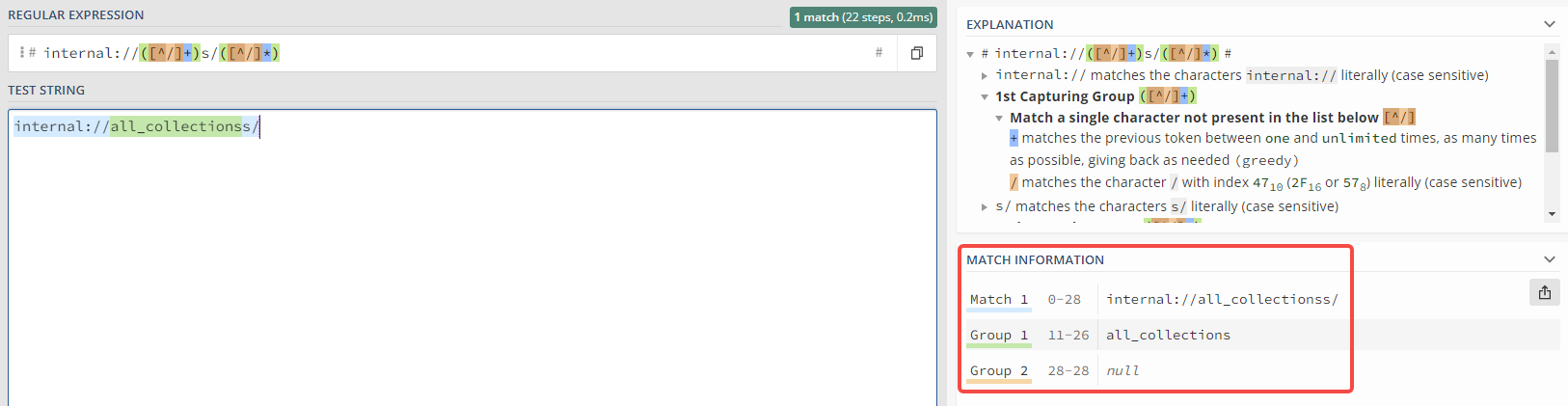Viewport: 1568px width, 406px height.
Task: Click the [^/] token beside 'list below'
Action: point(1399,118)
